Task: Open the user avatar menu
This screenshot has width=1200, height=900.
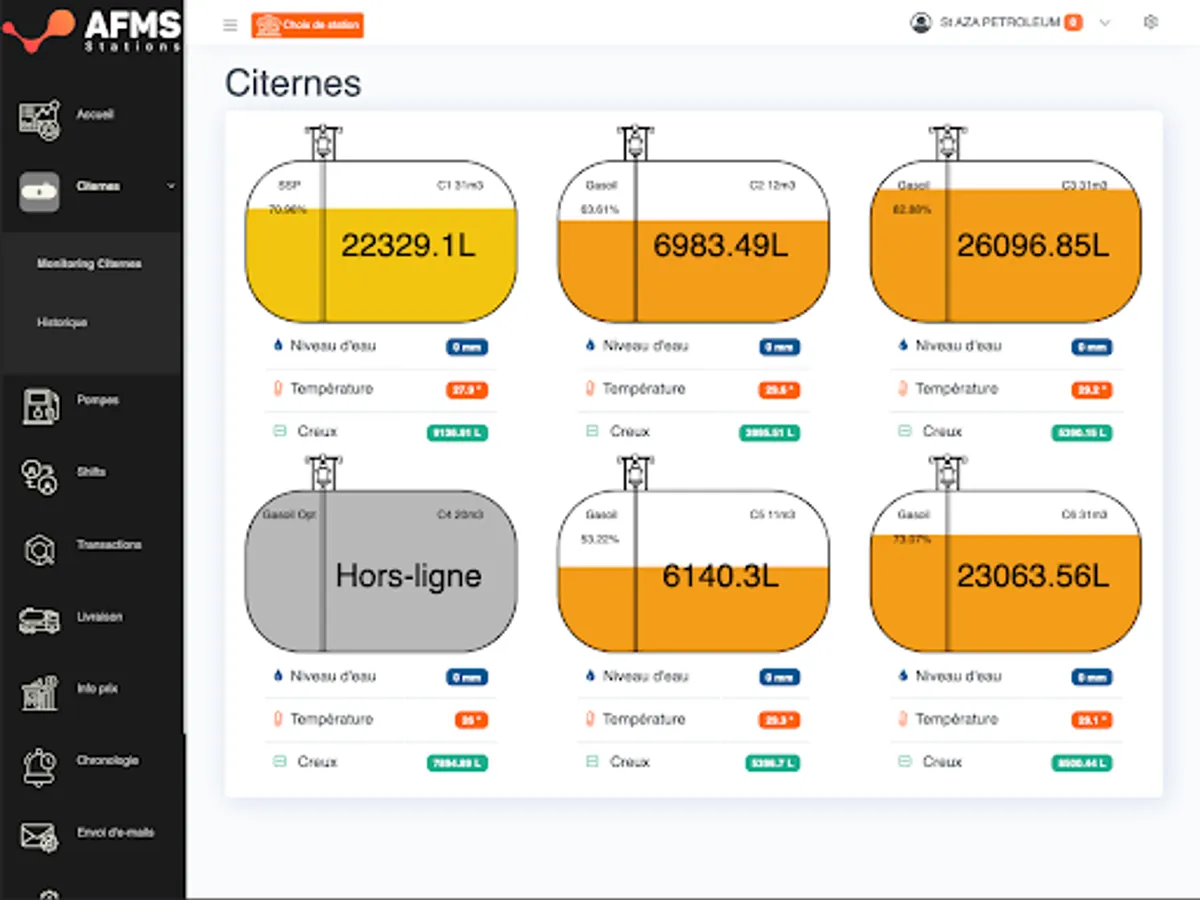Action: click(921, 22)
